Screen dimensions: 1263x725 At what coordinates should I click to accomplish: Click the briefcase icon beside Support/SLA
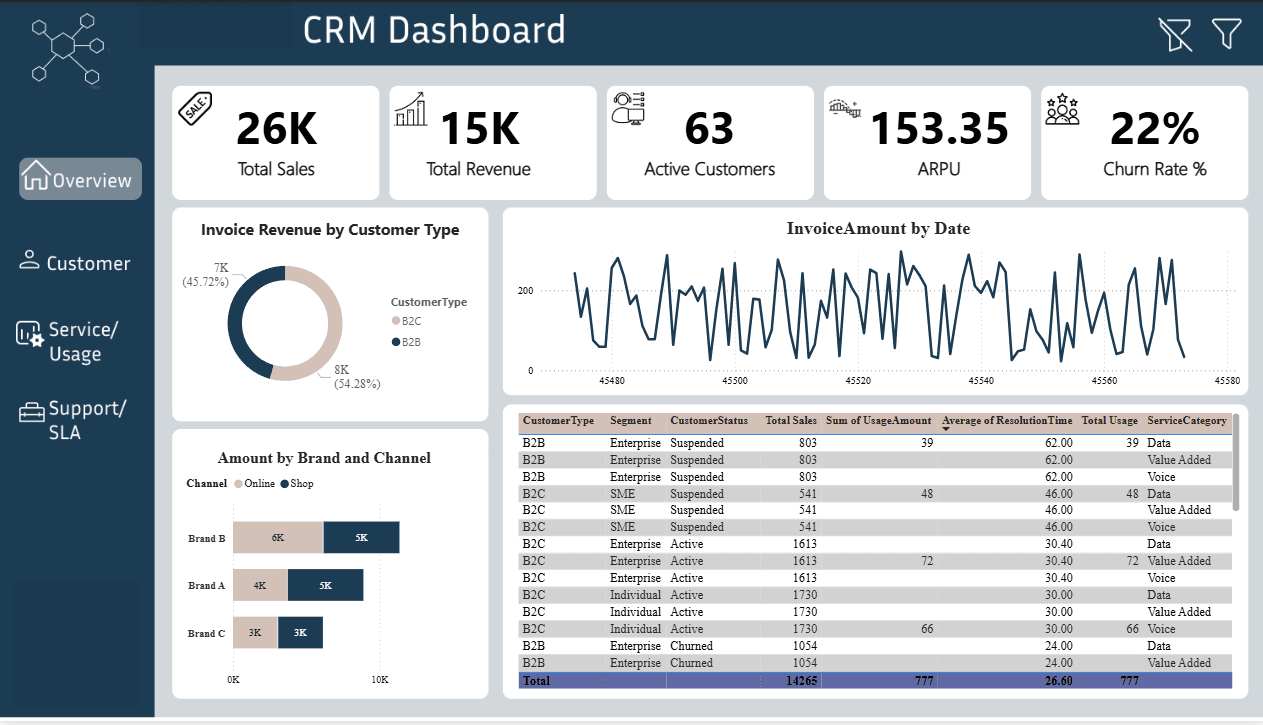coord(32,412)
